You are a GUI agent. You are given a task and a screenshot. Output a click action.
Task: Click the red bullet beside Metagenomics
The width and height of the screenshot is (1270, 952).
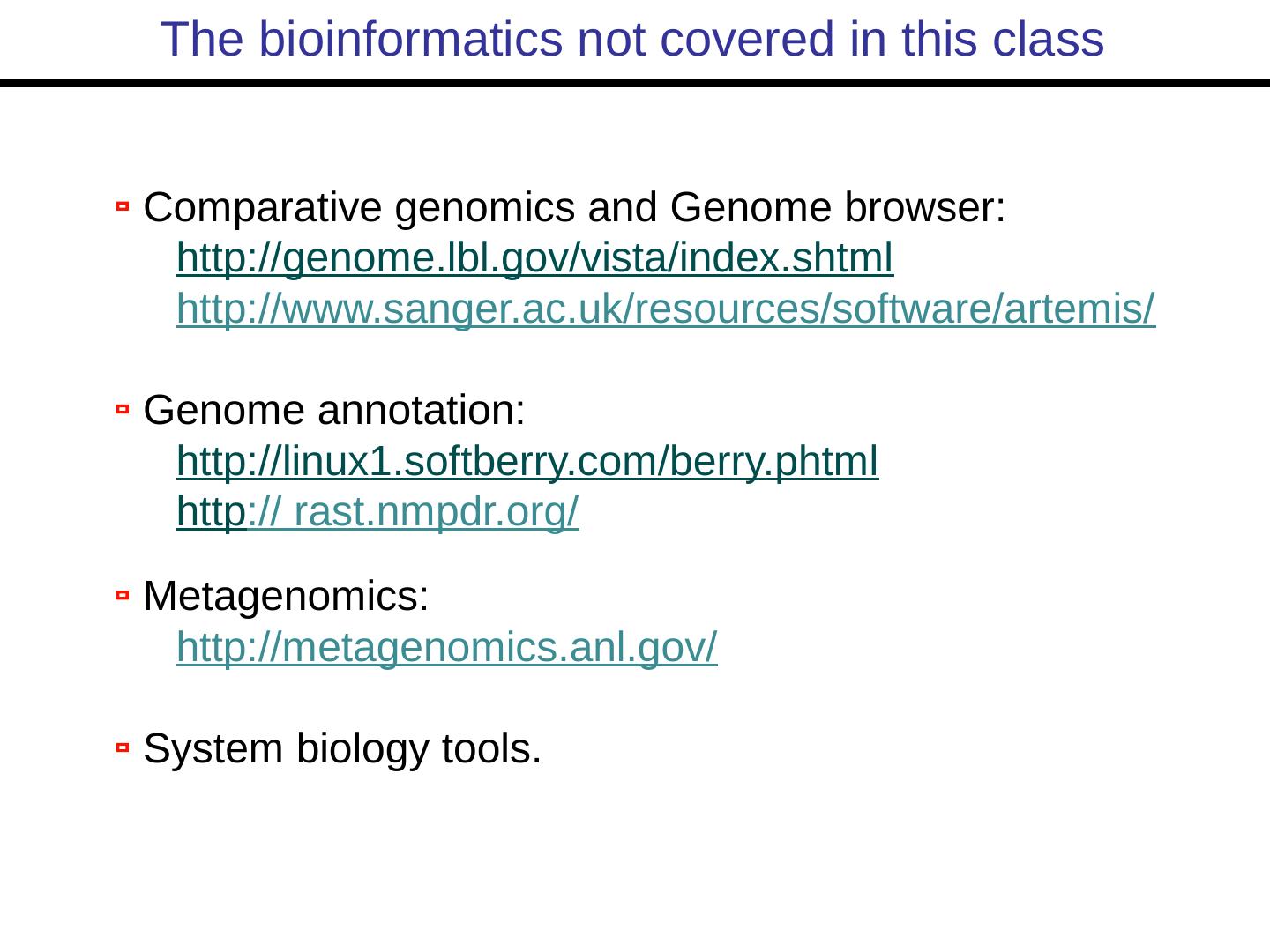tap(123, 597)
